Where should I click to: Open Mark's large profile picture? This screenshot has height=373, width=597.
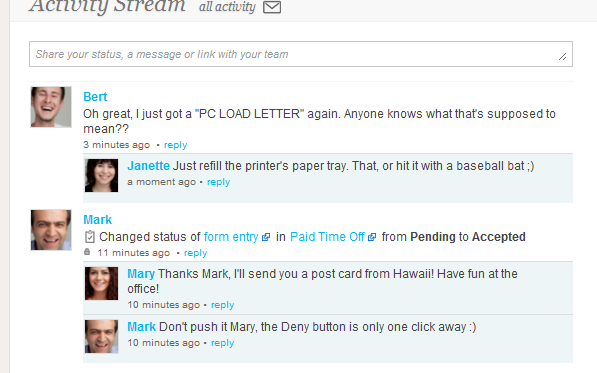coord(51,230)
